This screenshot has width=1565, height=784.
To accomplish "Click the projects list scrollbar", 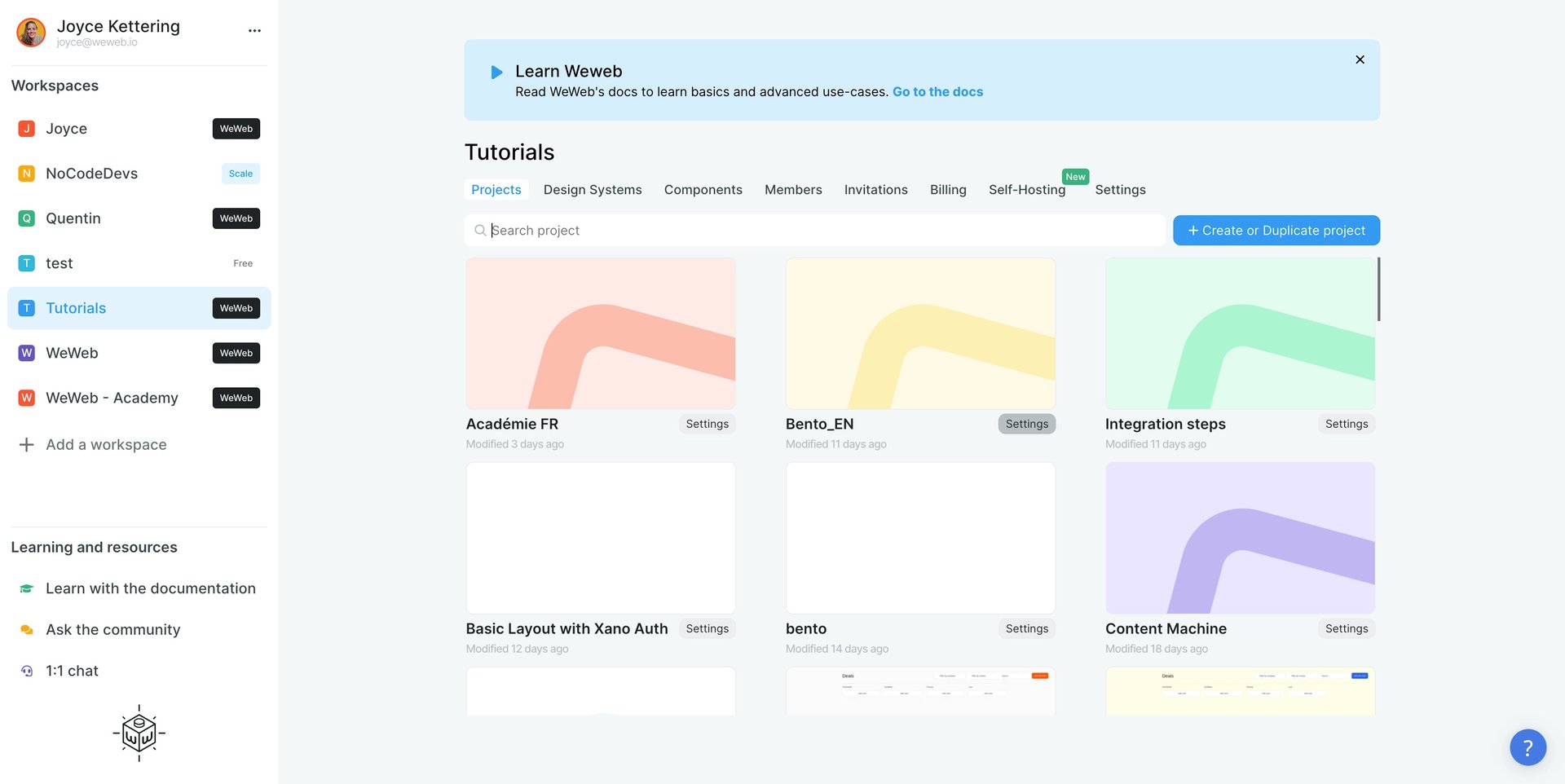I will click(1378, 289).
